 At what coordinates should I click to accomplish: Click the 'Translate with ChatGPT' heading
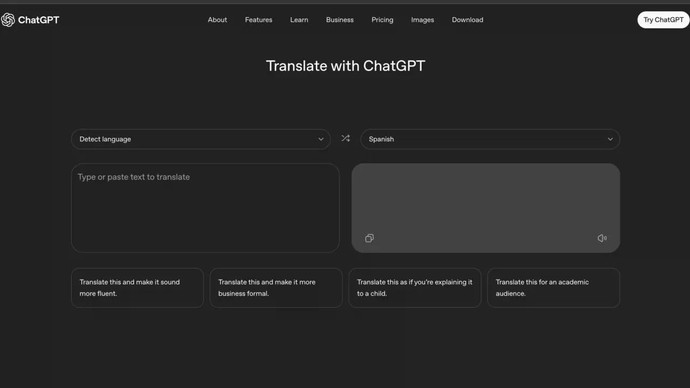(x=345, y=66)
